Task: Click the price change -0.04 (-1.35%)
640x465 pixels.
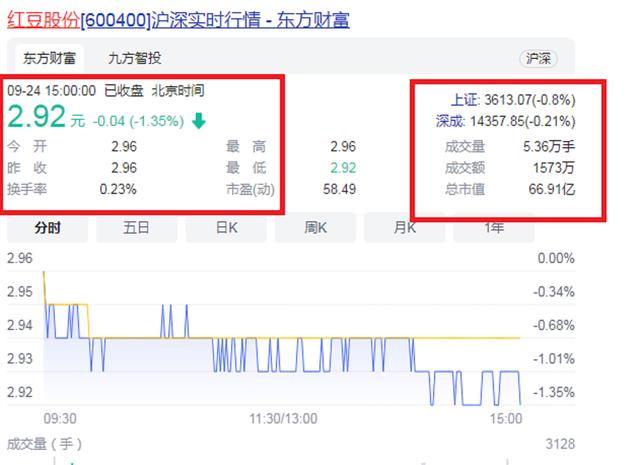Action: pos(138,121)
